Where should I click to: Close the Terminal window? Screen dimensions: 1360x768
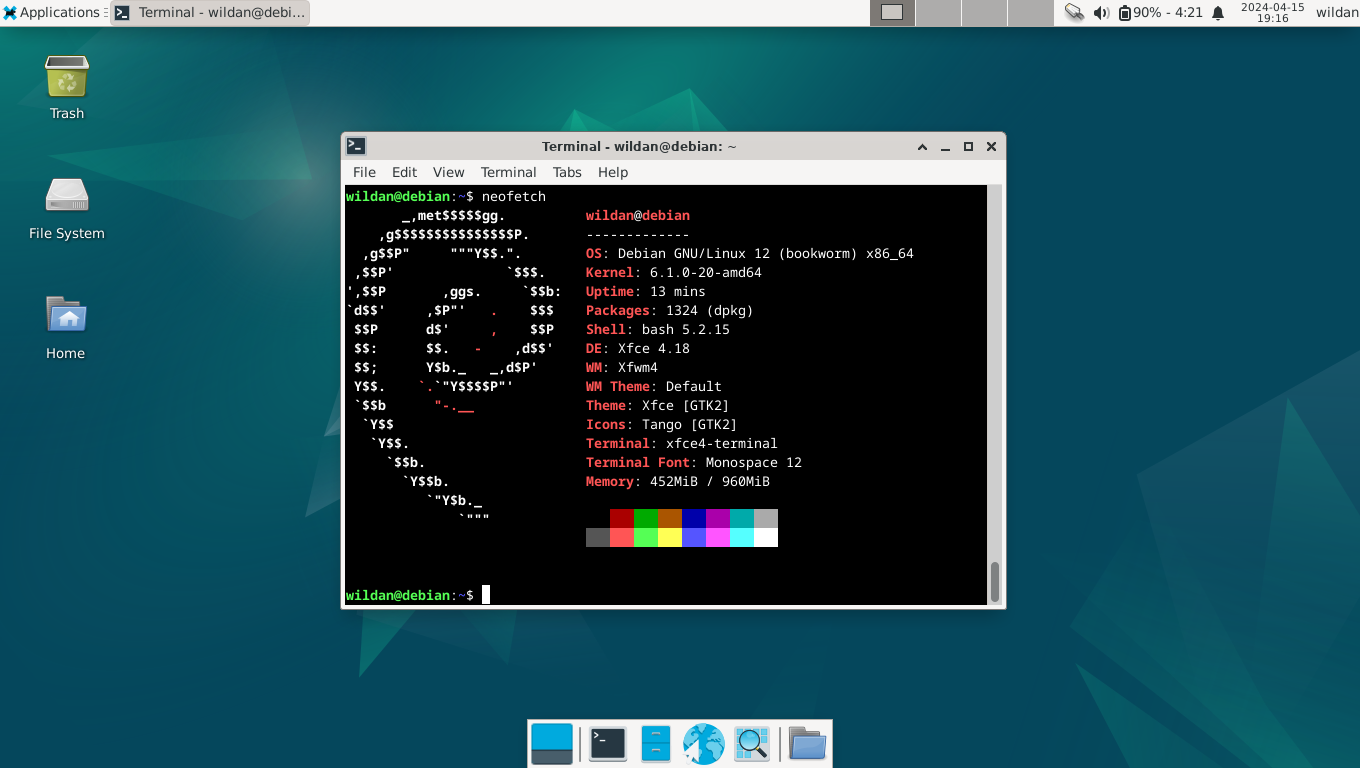(991, 146)
